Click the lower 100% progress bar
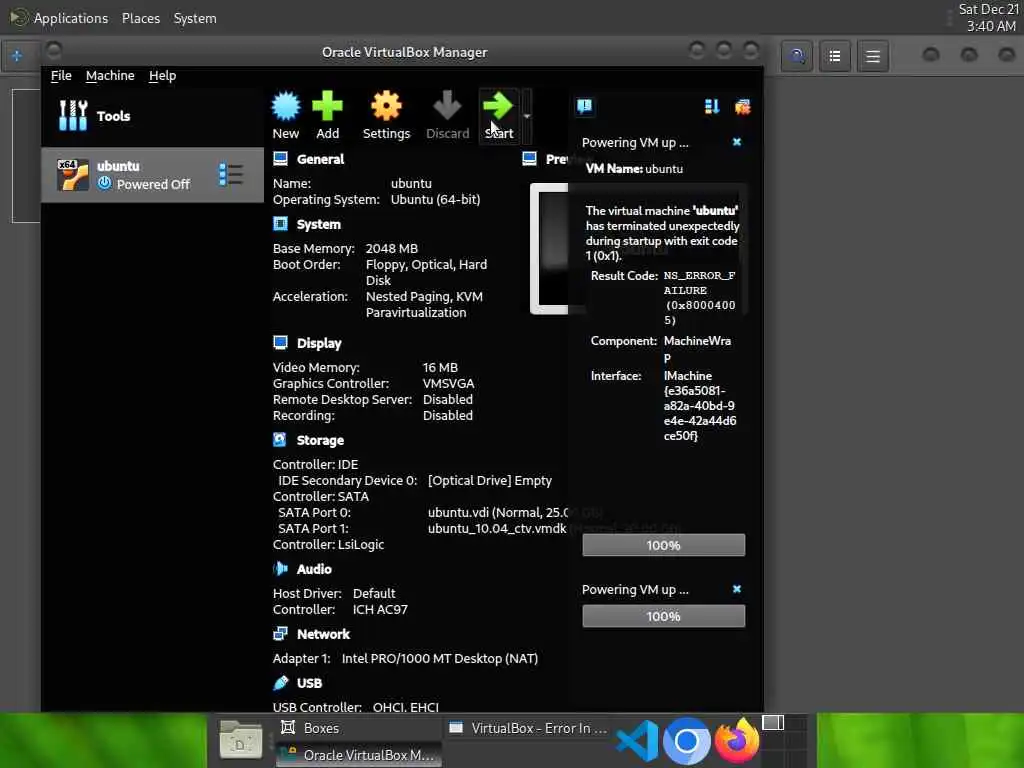Viewport: 1024px width, 768px height. (664, 616)
